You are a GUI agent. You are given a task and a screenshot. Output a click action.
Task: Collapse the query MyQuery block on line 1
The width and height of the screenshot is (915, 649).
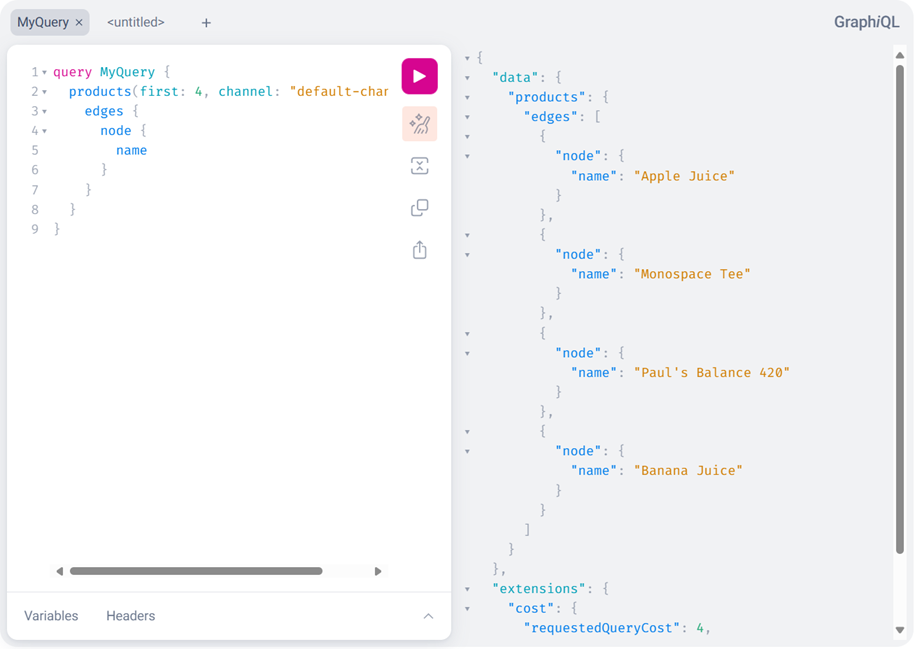(x=45, y=73)
